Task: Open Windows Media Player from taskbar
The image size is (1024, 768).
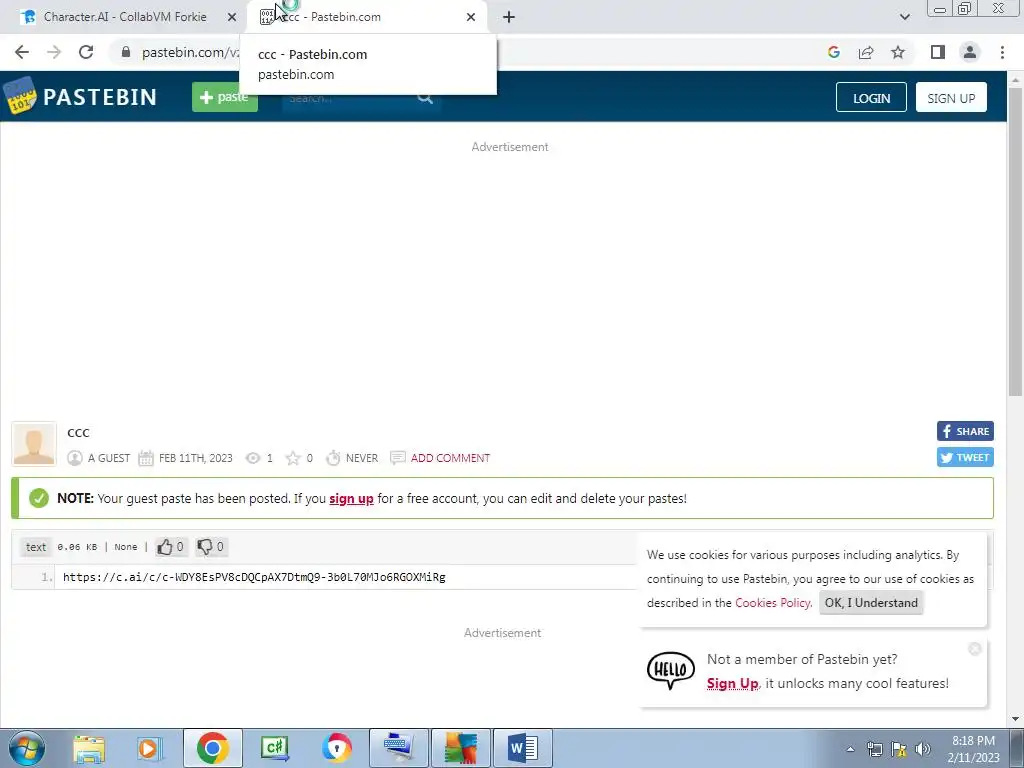Action: pyautogui.click(x=149, y=748)
